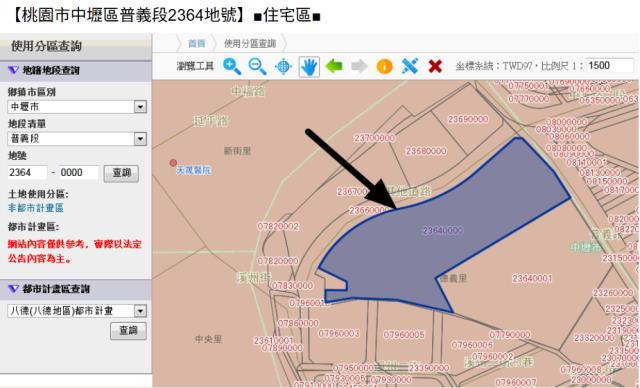Select the blue measure ruler tool
Image resolution: width=640 pixels, height=388 pixels.
pos(410,66)
